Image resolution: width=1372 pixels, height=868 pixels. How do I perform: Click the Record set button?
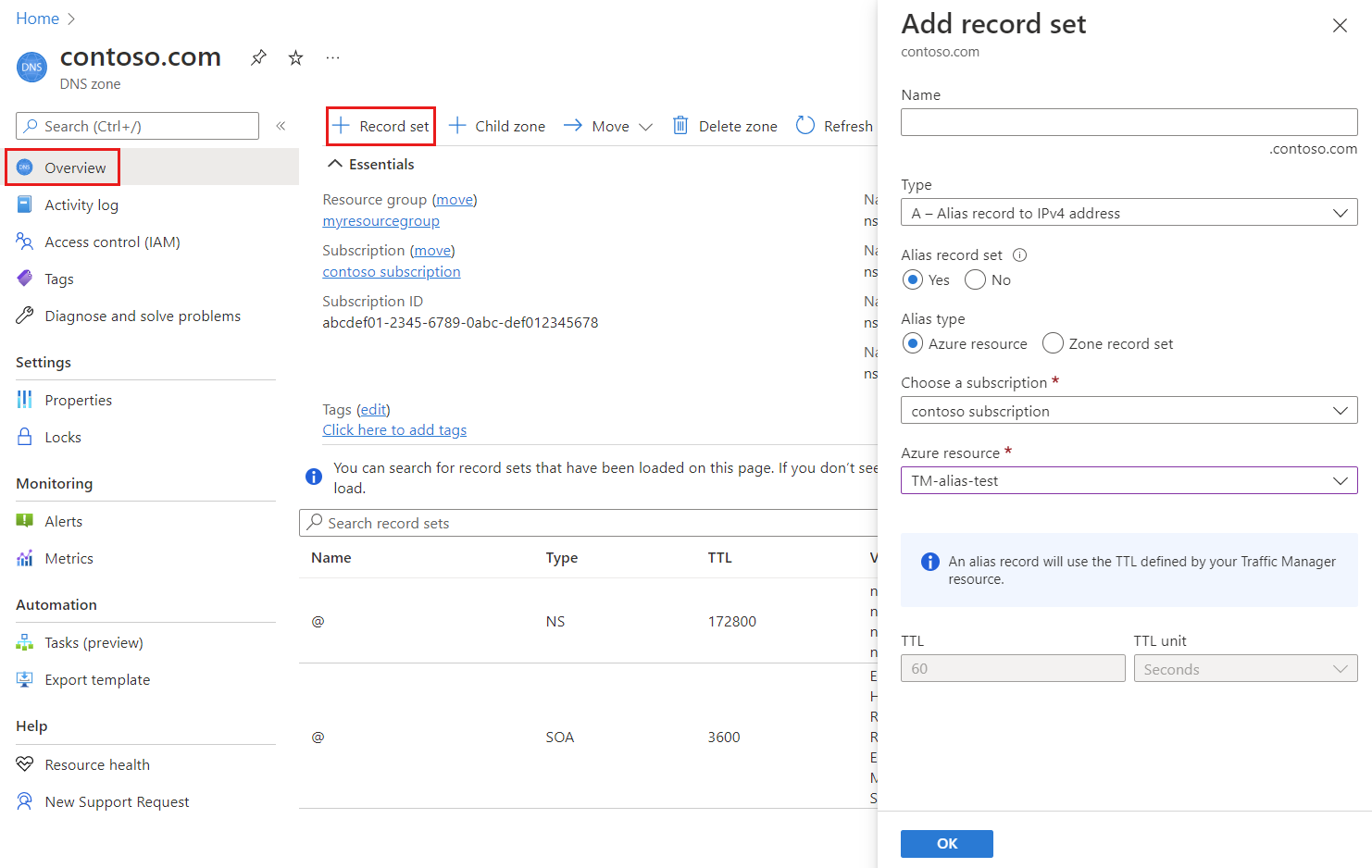380,126
